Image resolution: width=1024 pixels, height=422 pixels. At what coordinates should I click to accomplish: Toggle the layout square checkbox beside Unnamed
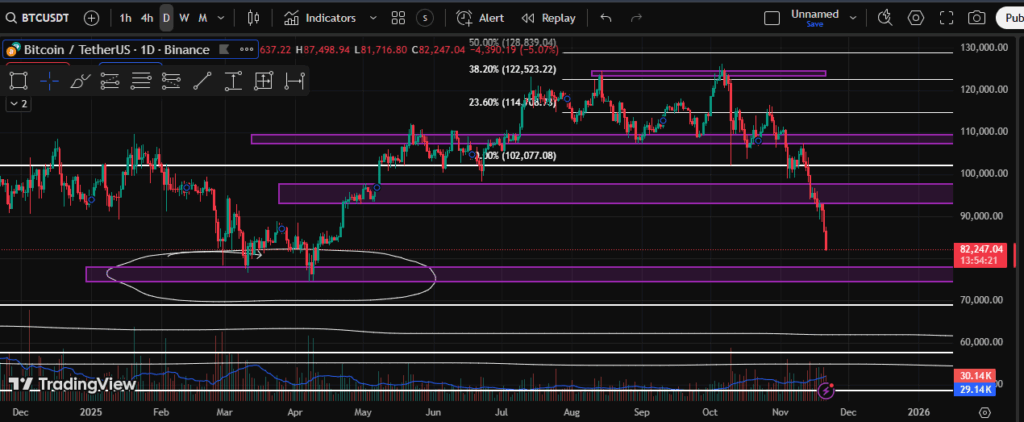(771, 18)
